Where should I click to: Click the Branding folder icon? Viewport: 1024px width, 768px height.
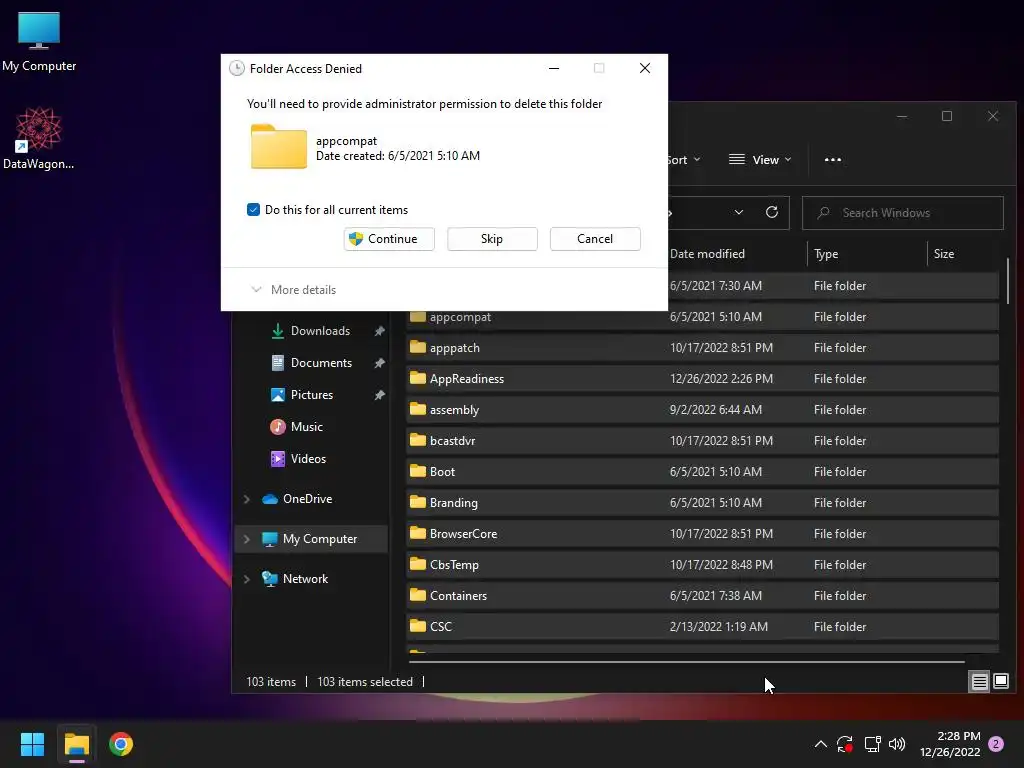coord(418,502)
